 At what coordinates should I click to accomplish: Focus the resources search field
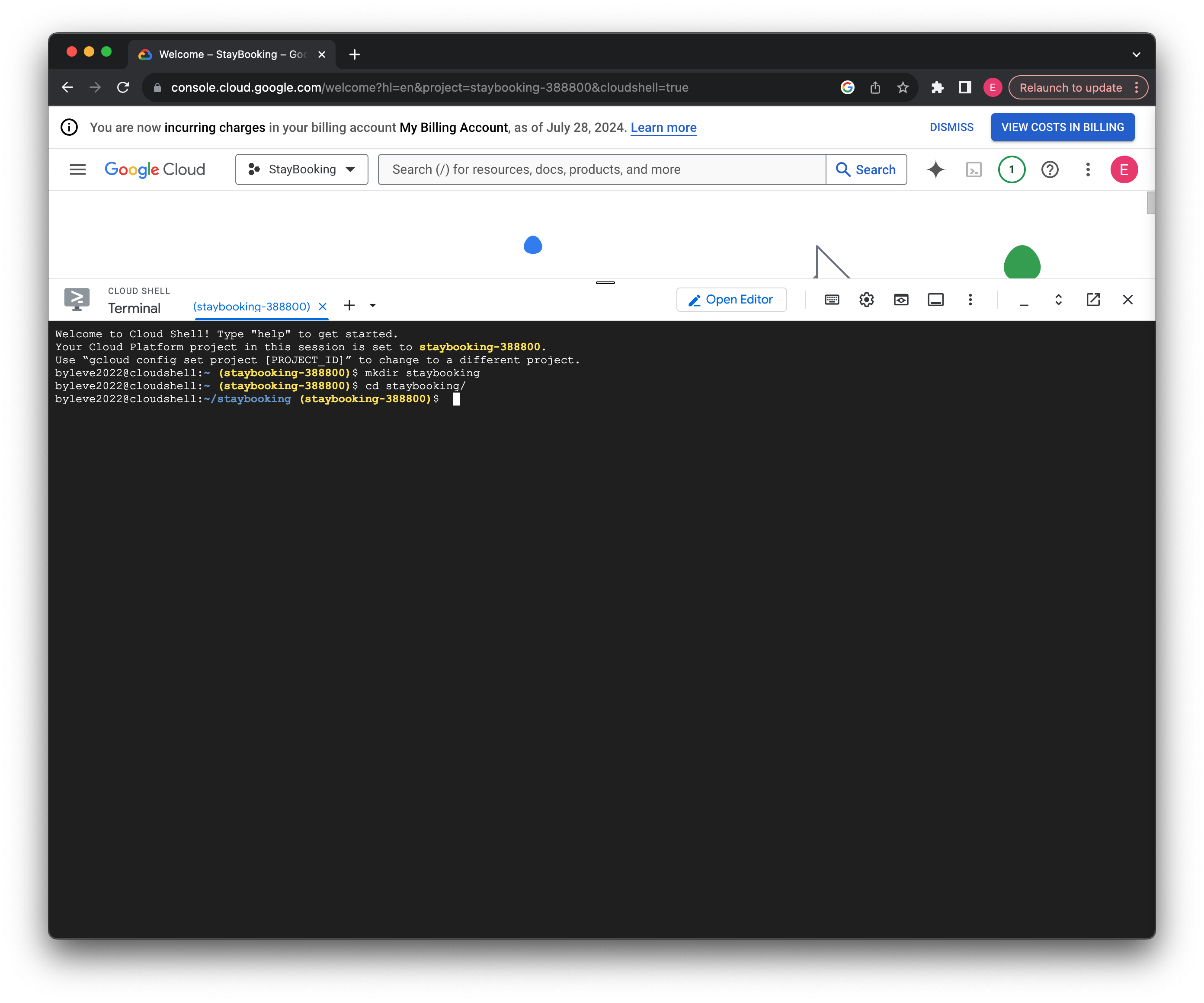click(x=602, y=169)
